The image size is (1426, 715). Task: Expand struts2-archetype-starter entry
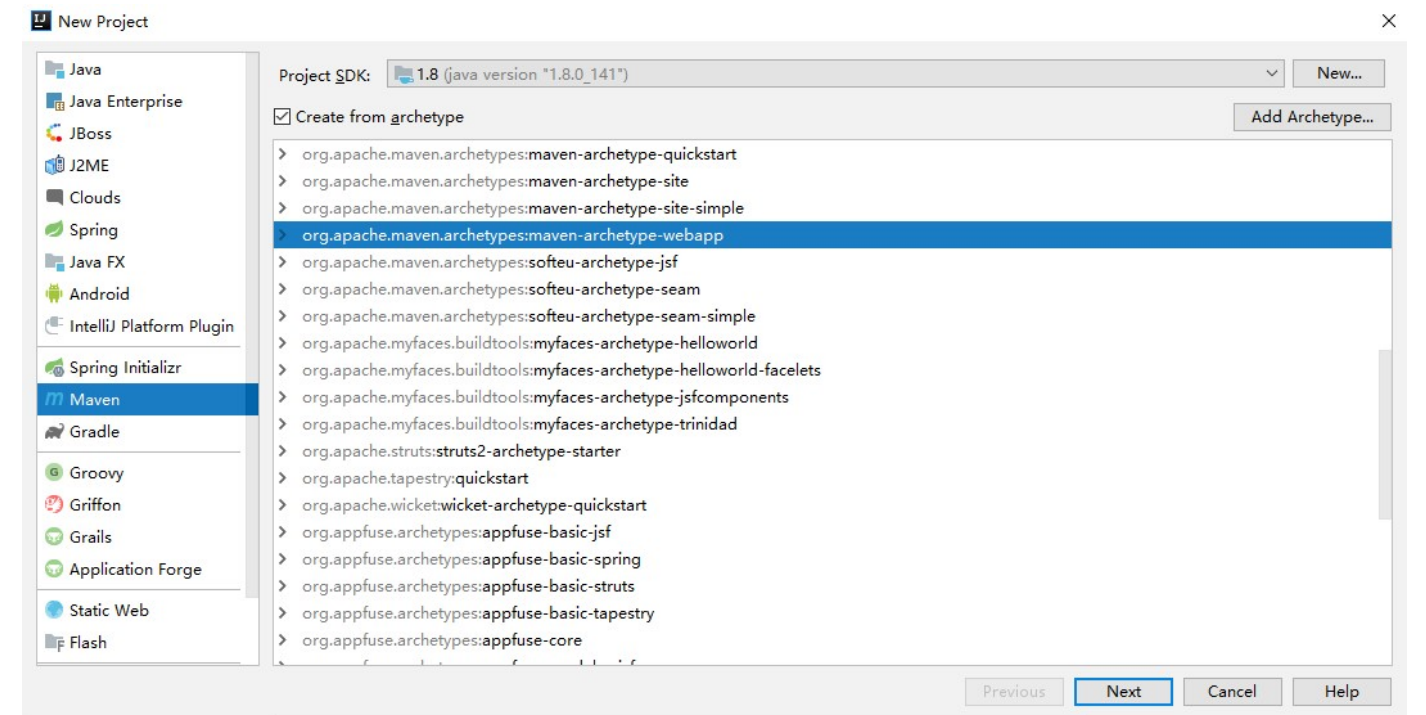point(283,451)
